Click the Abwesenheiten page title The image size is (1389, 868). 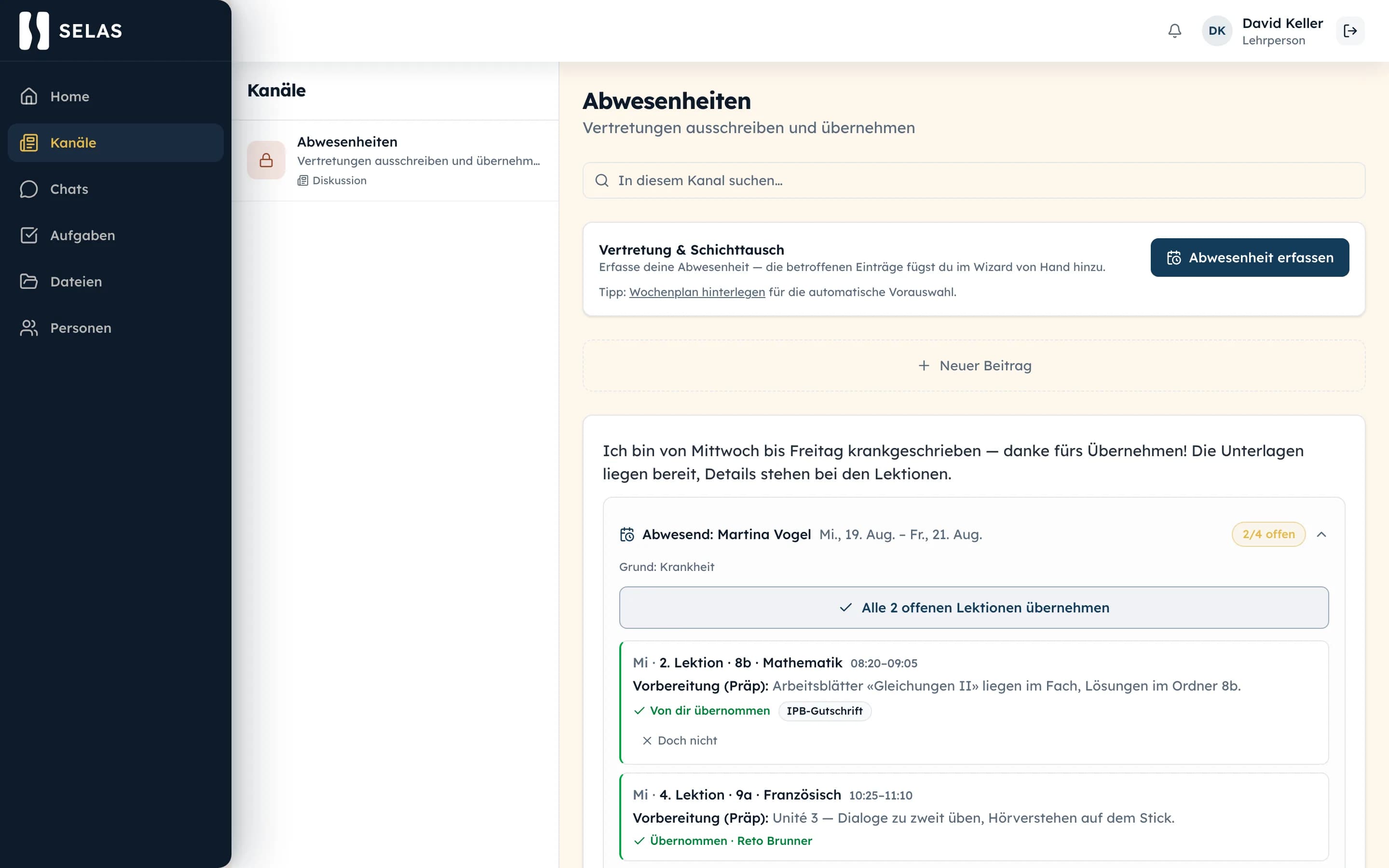(x=667, y=101)
